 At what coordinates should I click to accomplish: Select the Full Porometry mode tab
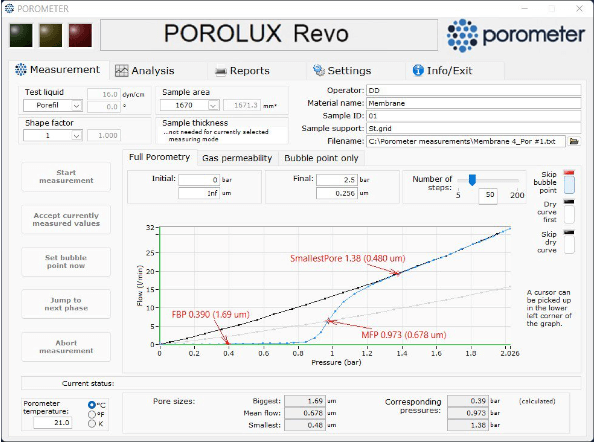[159, 157]
